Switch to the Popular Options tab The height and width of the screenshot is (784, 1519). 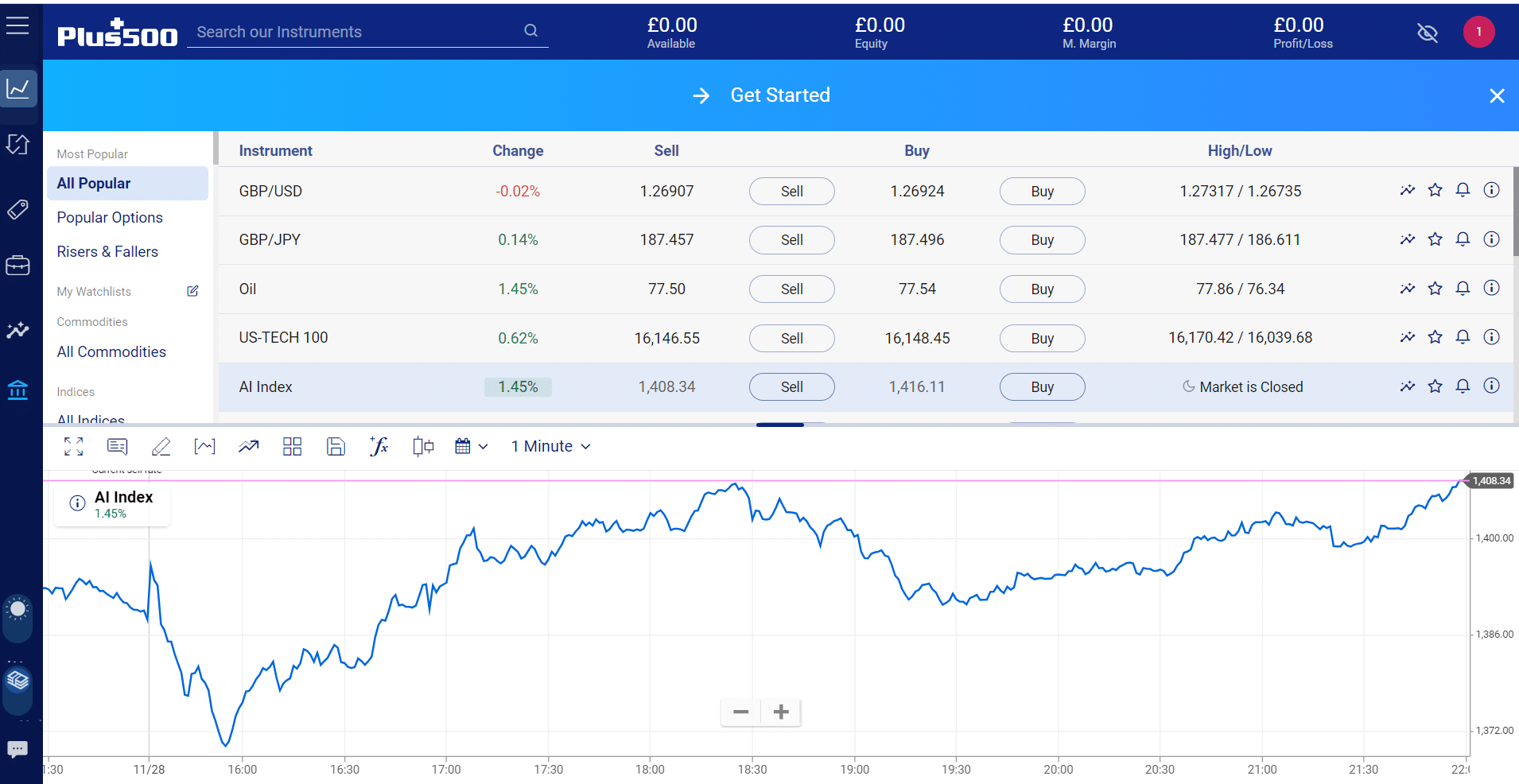[x=109, y=217]
